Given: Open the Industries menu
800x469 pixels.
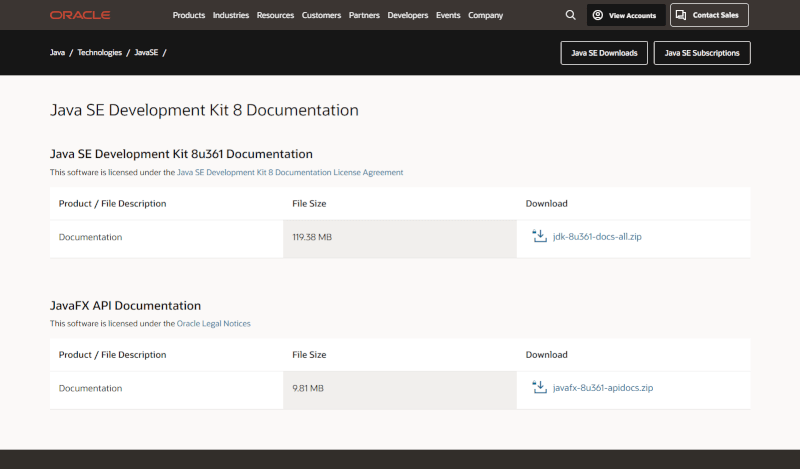Looking at the screenshot, I should click(x=231, y=15).
